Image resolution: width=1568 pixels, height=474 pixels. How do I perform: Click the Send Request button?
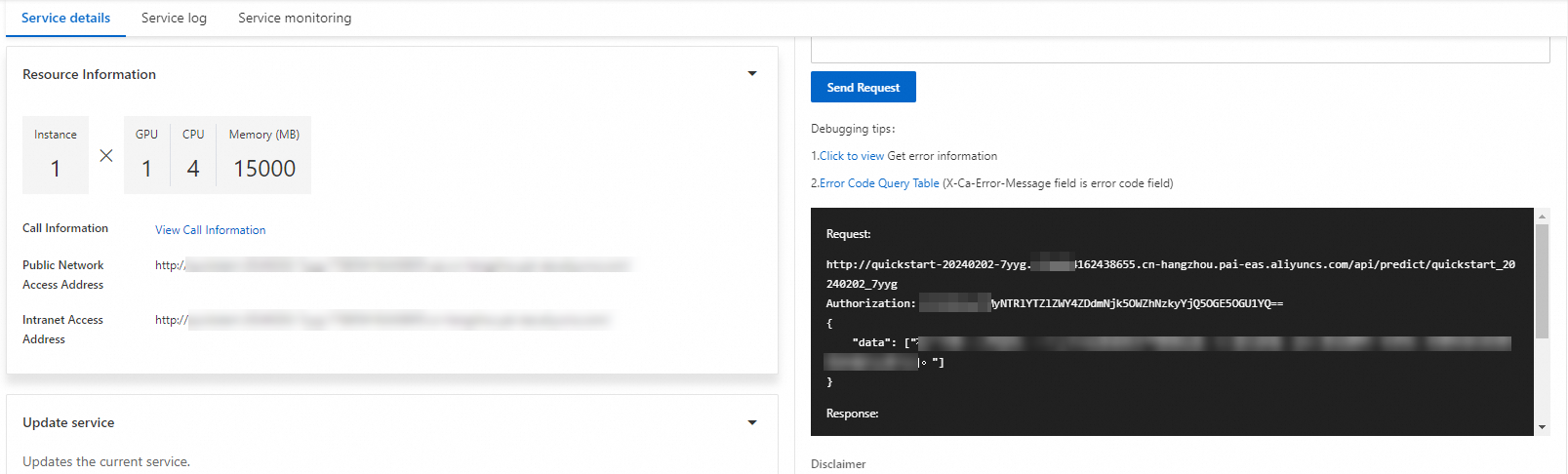pos(864,87)
